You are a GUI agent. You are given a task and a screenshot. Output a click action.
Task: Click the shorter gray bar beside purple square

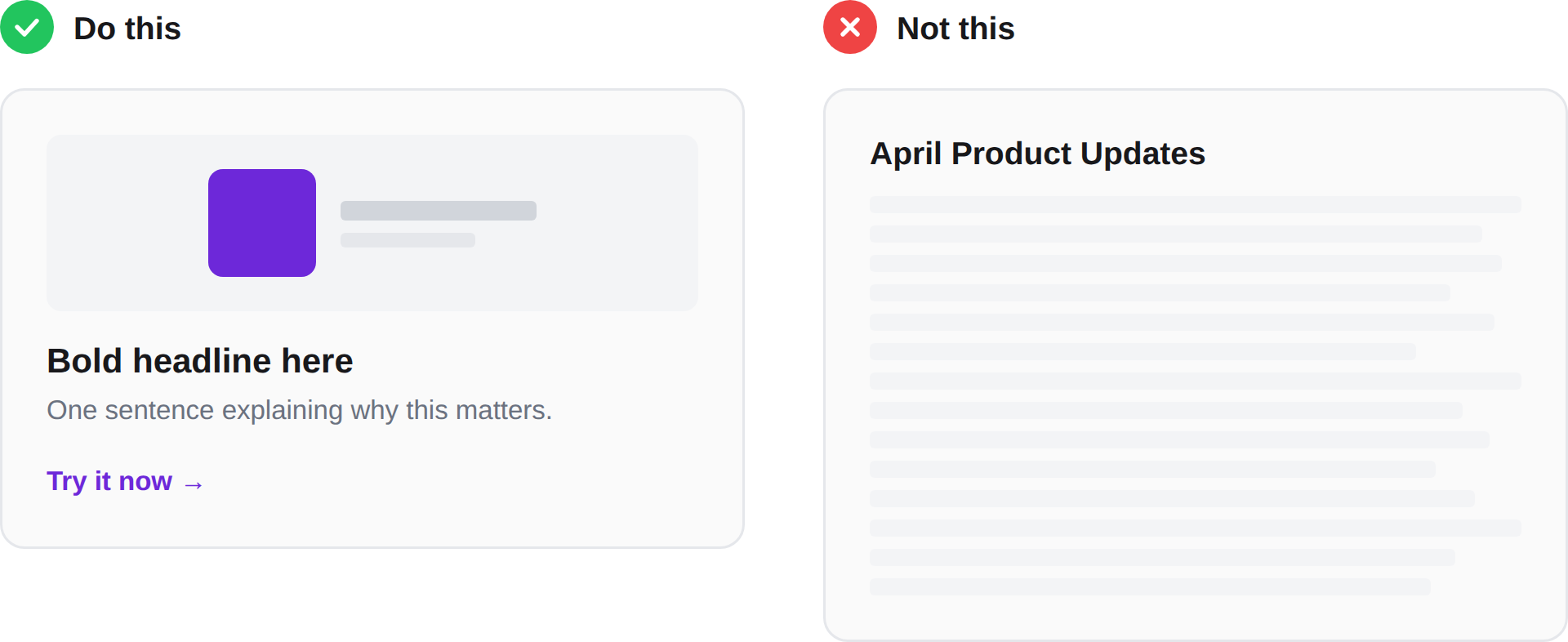[x=408, y=240]
